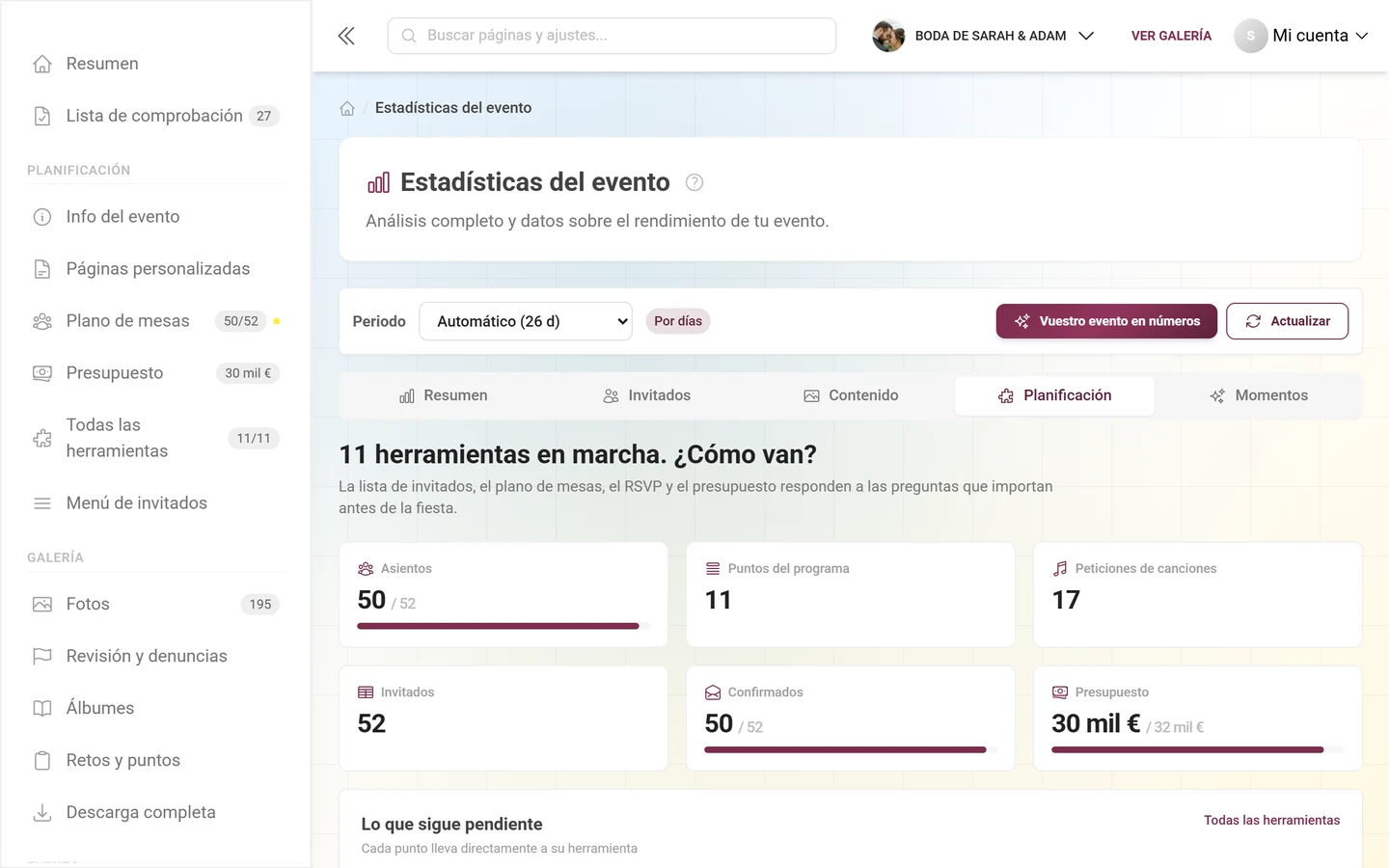The width and height of the screenshot is (1389, 868).
Task: Click the Estadísticas del evento breadcrumb text
Action: coord(453,108)
